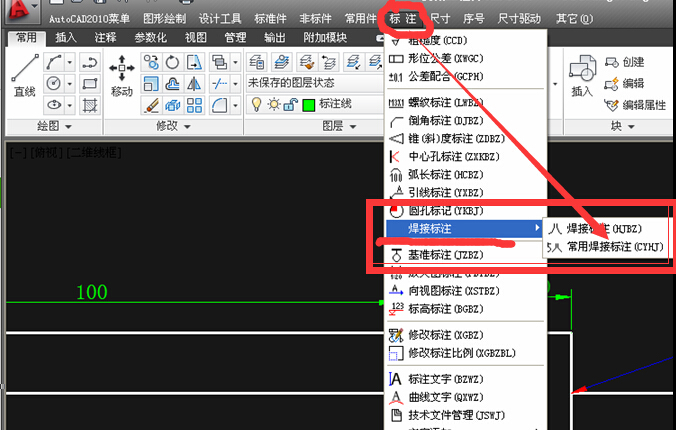Click the green layer color swatch
676x430 pixels.
click(x=308, y=104)
